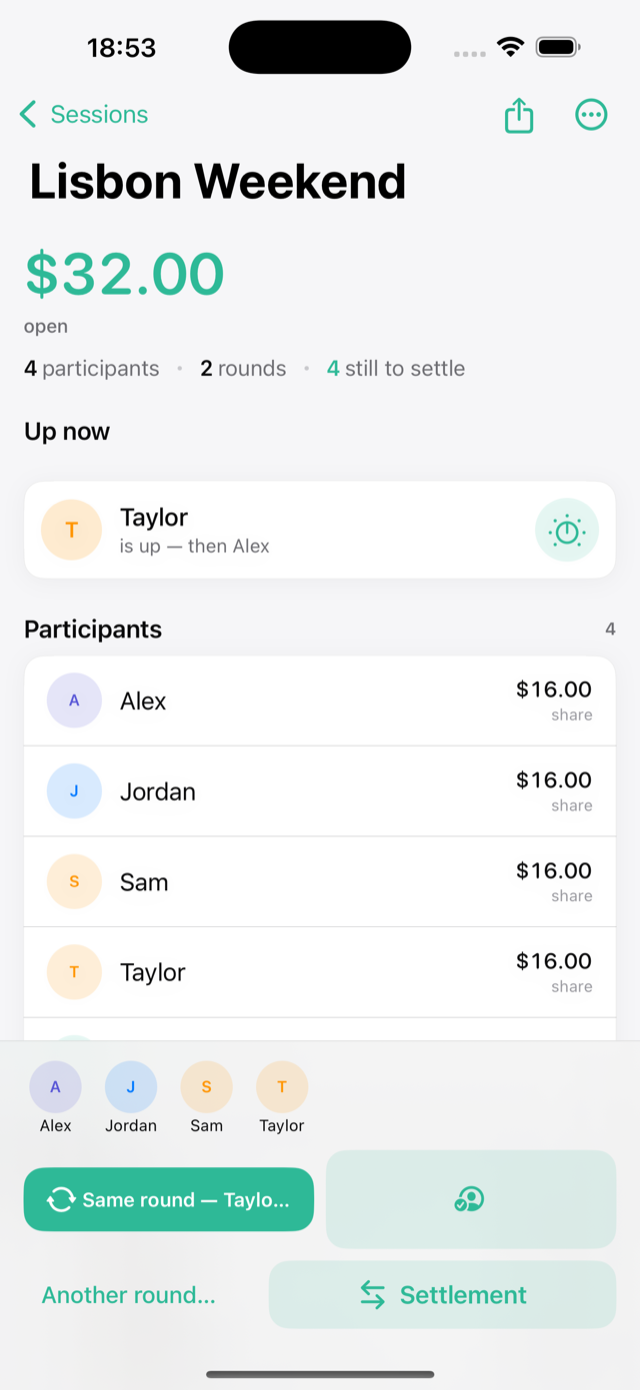640x1390 pixels.
Task: Tap the arrows icon on Settlement
Action: pyautogui.click(x=373, y=1295)
